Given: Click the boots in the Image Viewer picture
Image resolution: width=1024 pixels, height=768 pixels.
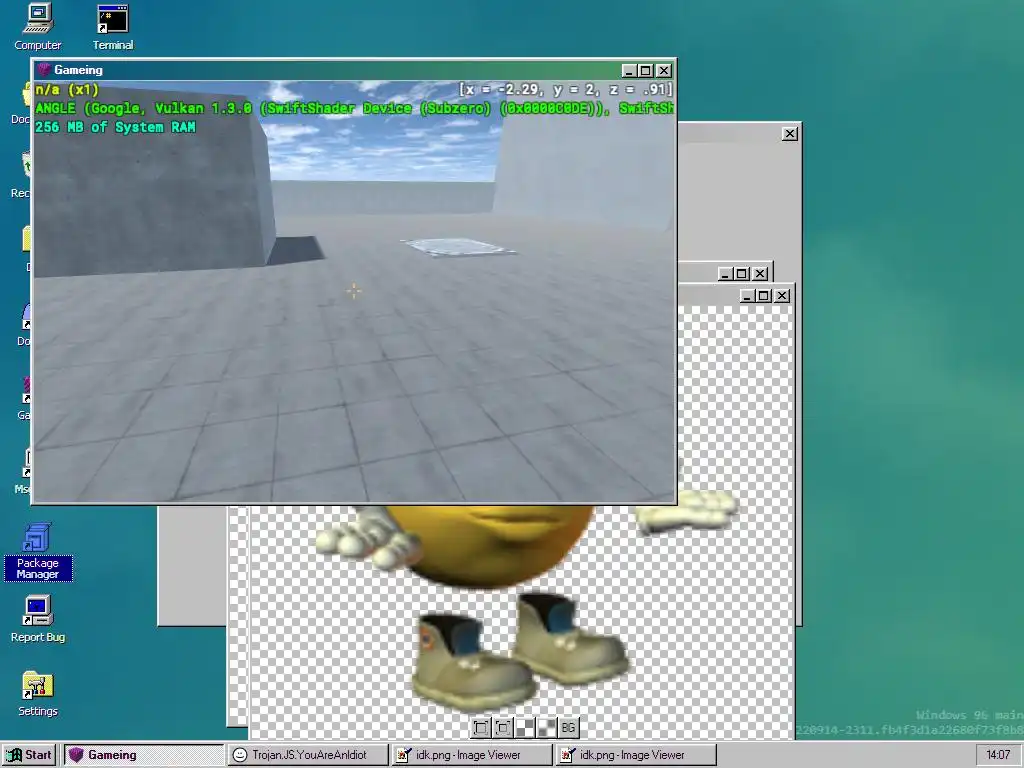Looking at the screenshot, I should [x=519, y=650].
